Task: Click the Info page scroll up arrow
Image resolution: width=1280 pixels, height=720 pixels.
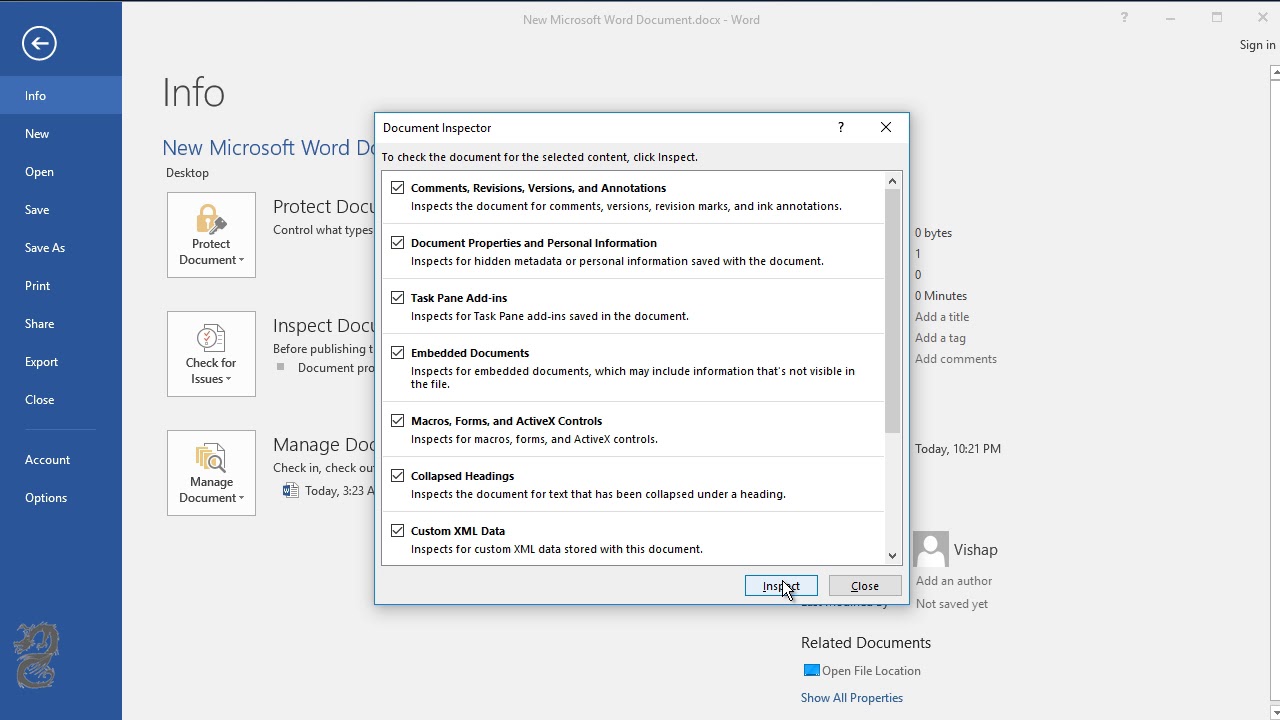Action: [x=1274, y=72]
